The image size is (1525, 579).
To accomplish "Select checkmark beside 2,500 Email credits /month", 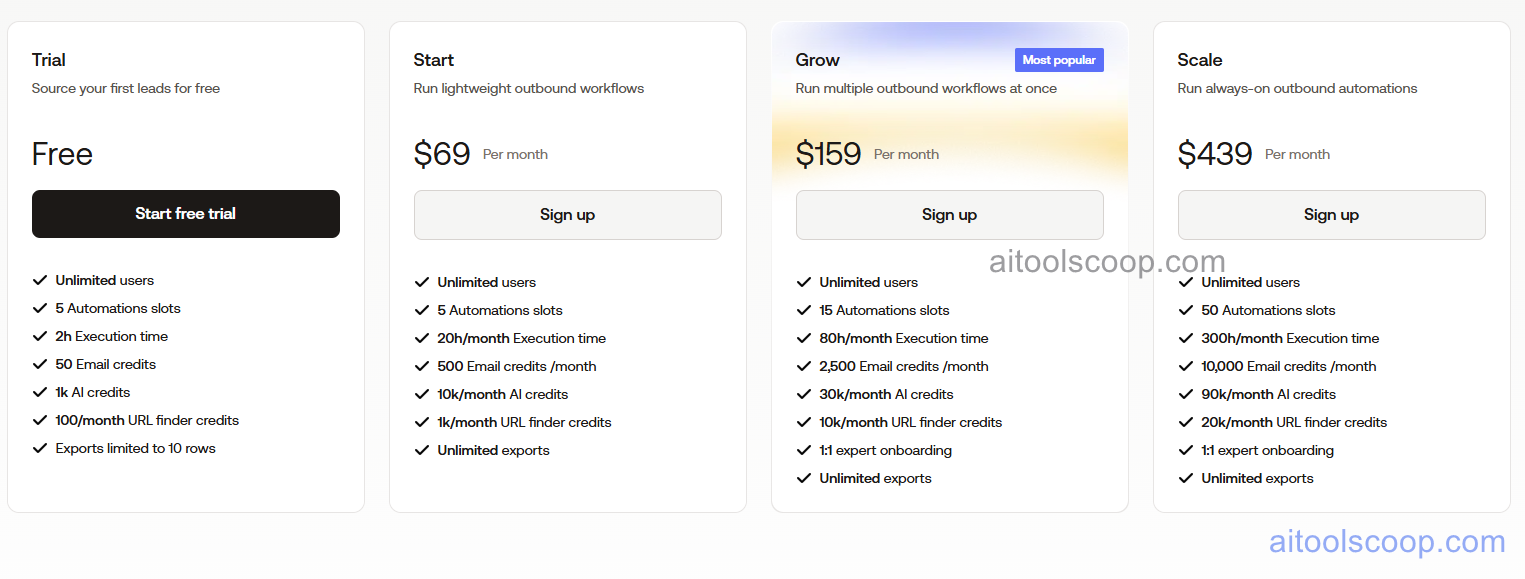I will coord(804,367).
